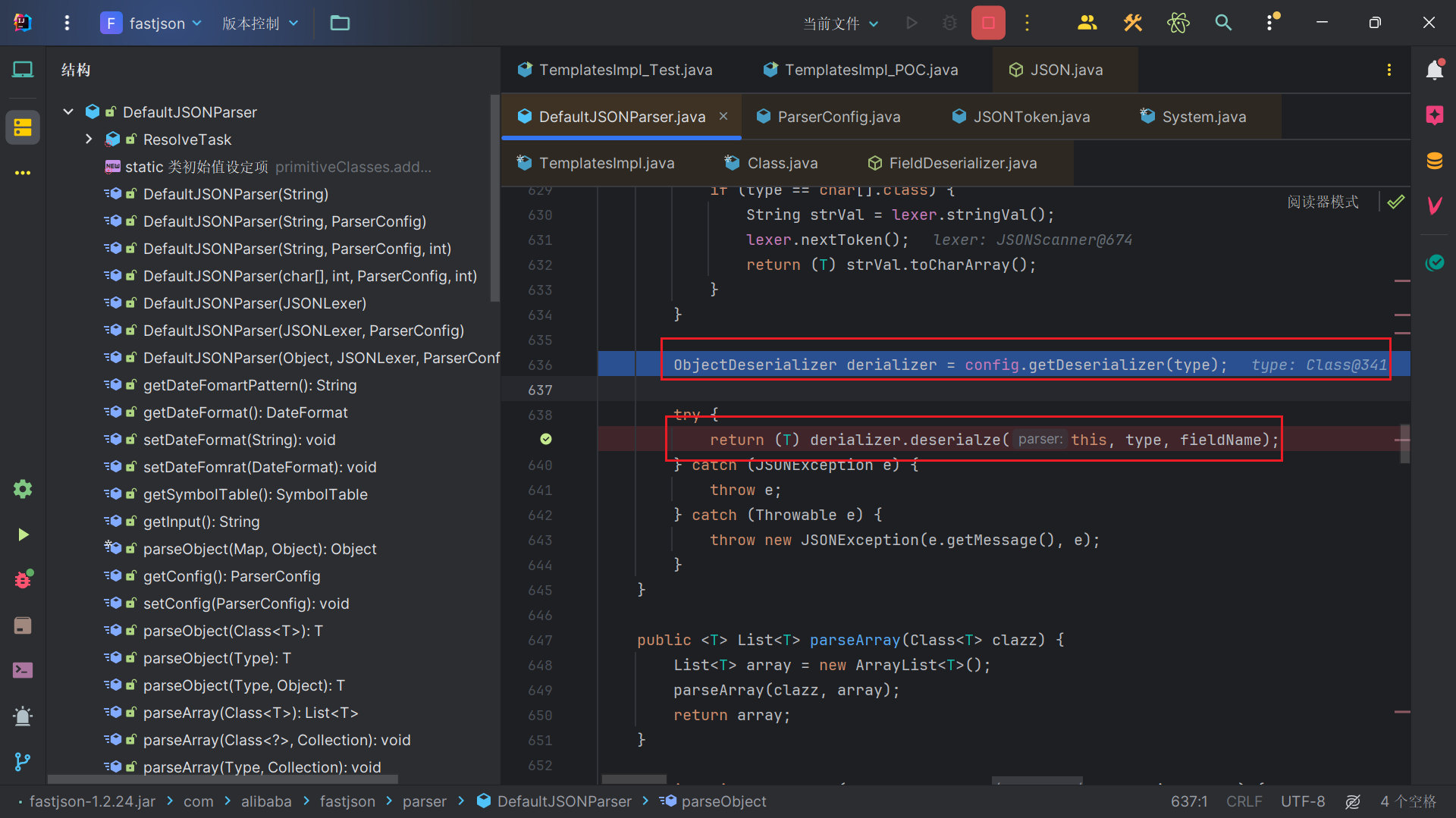Open the Debug tool window in the left sidebar

pyautogui.click(x=23, y=579)
